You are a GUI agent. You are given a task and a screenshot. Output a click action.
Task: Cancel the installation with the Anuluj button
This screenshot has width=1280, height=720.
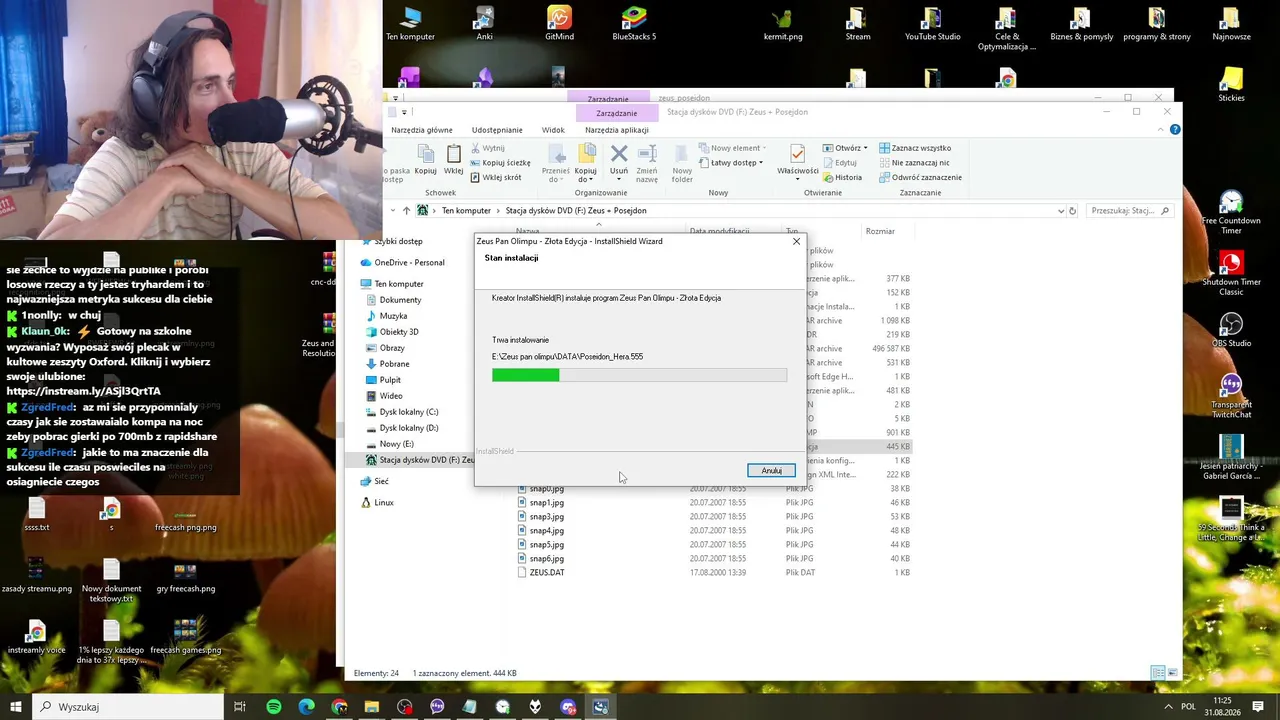point(771,471)
